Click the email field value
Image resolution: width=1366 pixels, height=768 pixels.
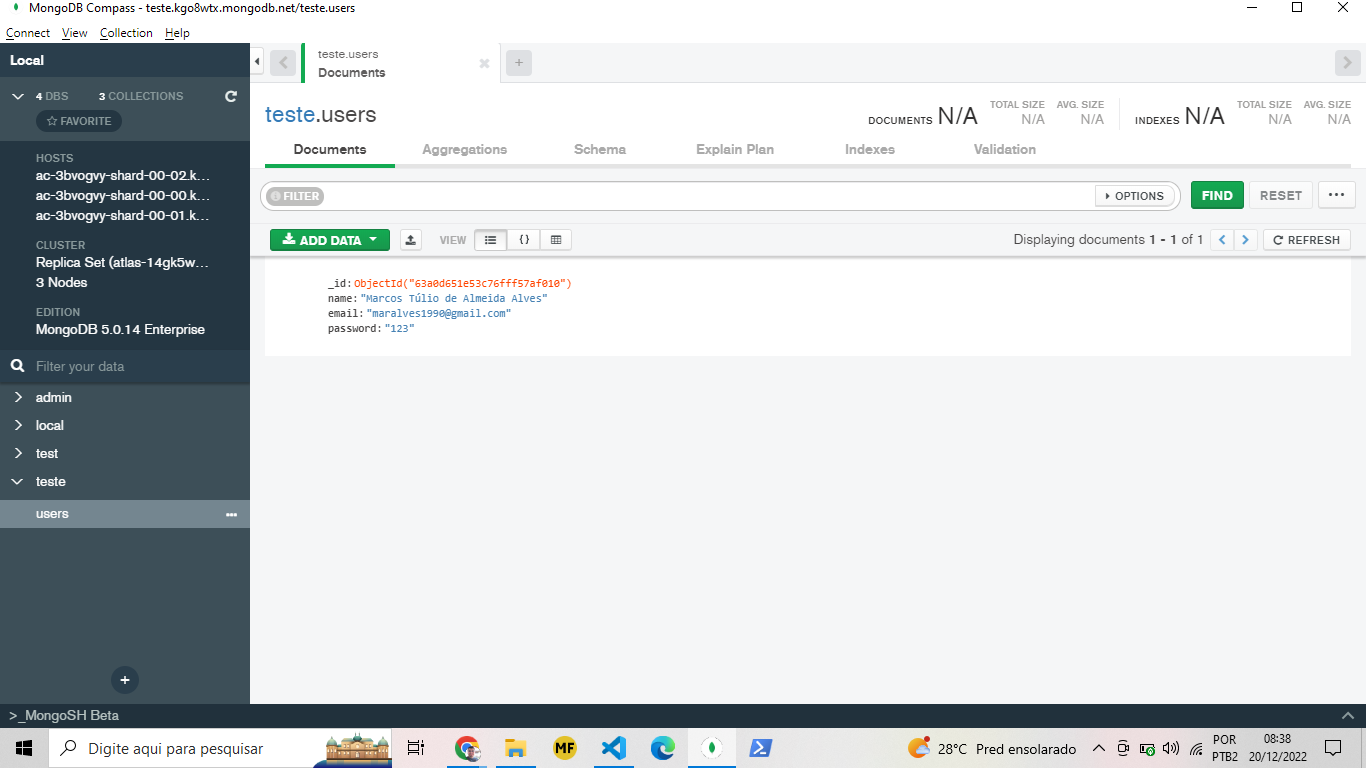(439, 314)
